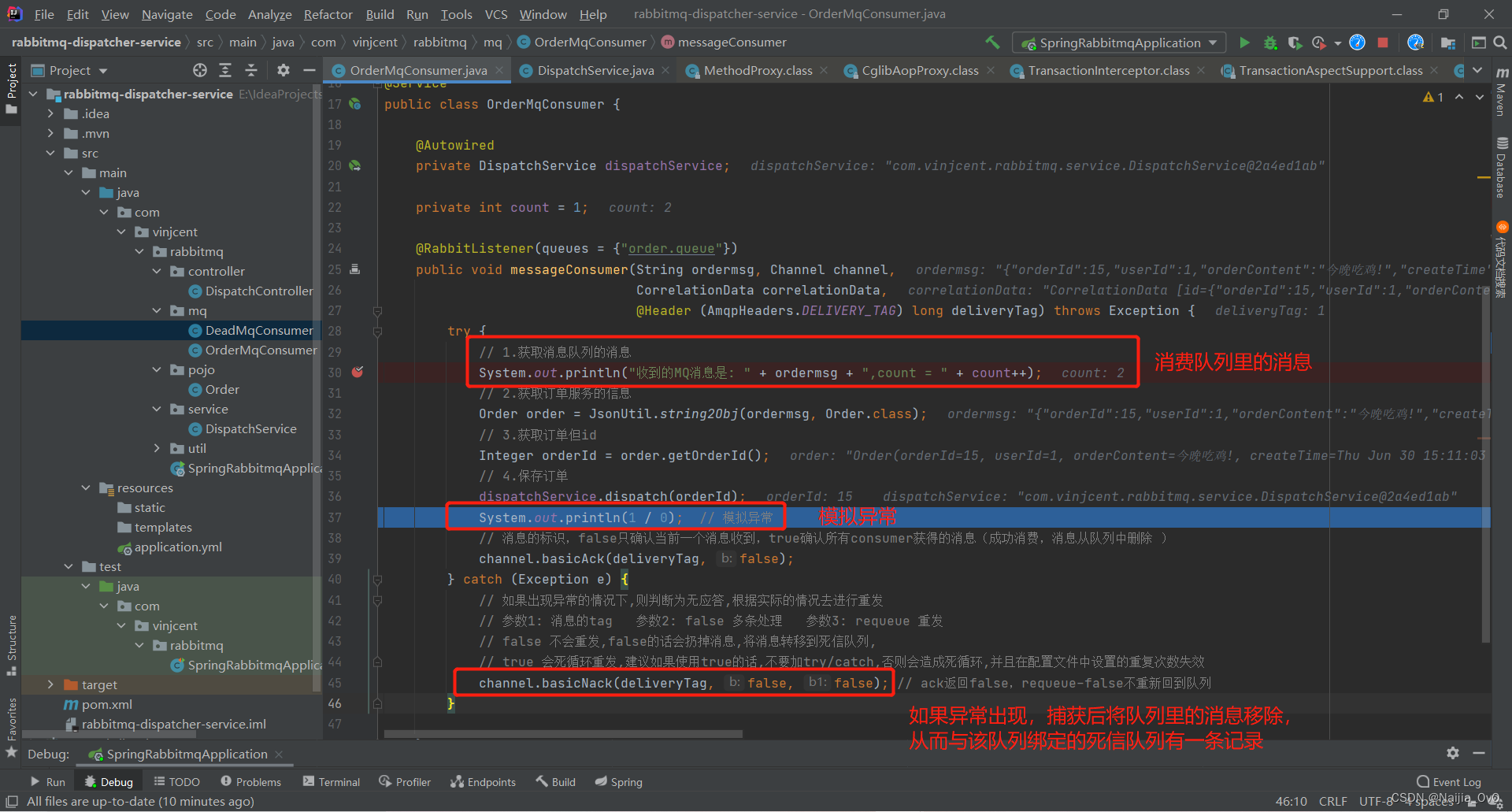Collapse the pojo package

[157, 369]
